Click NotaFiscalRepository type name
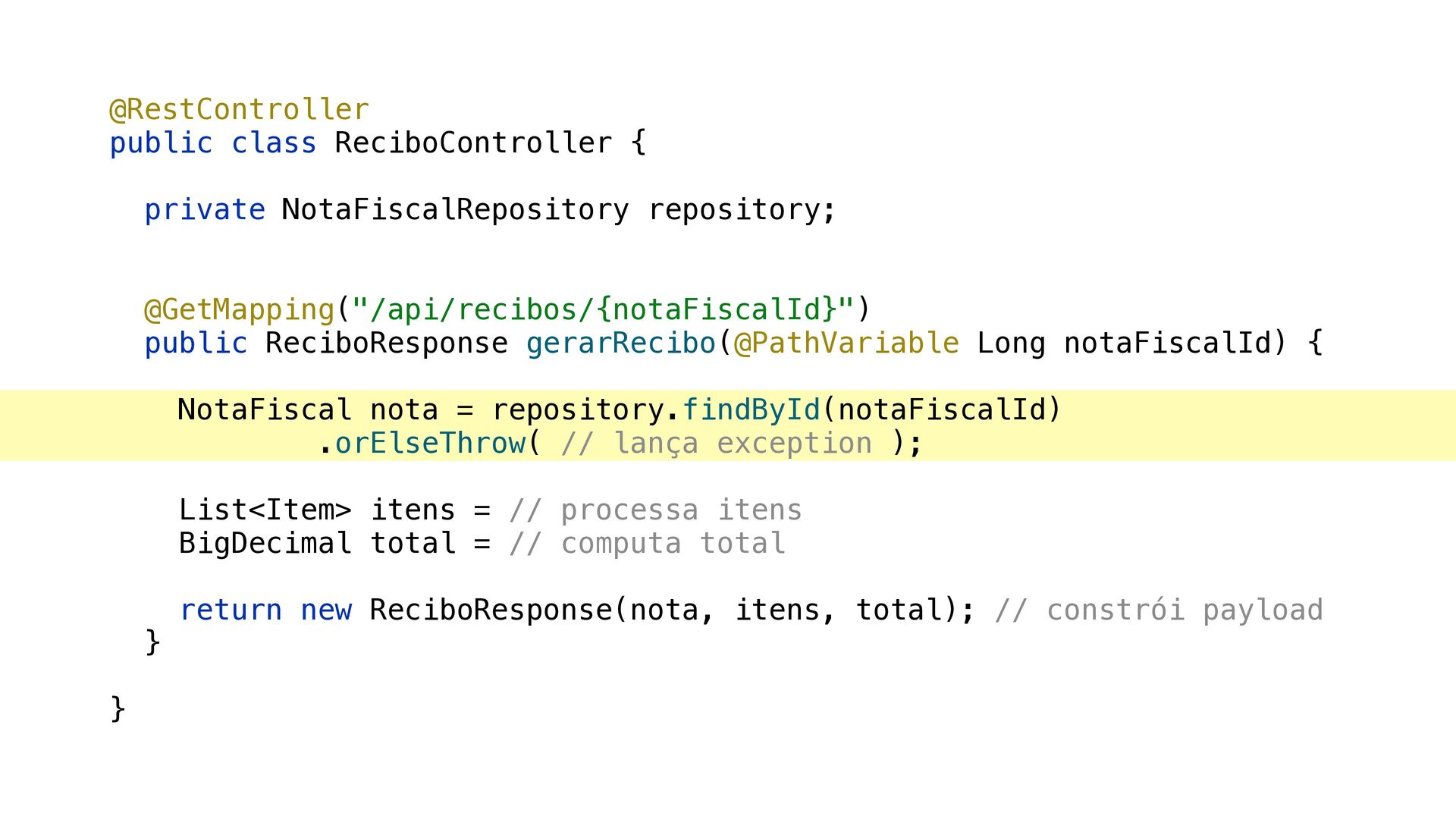The height and width of the screenshot is (819, 1456). pyautogui.click(x=455, y=210)
